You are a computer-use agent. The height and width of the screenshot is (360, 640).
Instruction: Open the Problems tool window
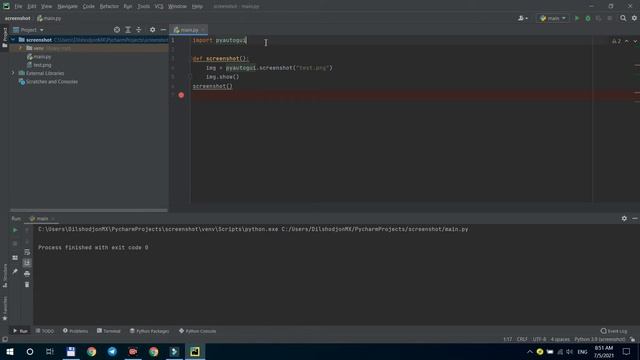click(76, 331)
